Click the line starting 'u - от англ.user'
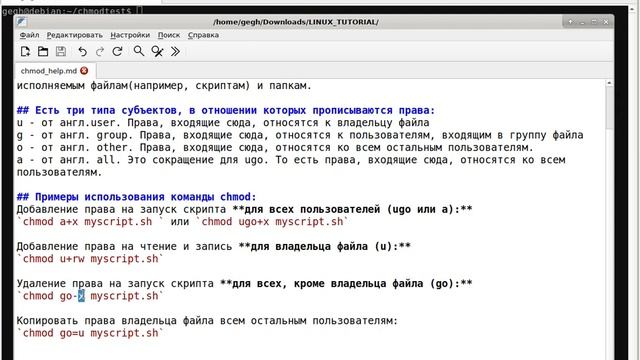 click(223, 122)
